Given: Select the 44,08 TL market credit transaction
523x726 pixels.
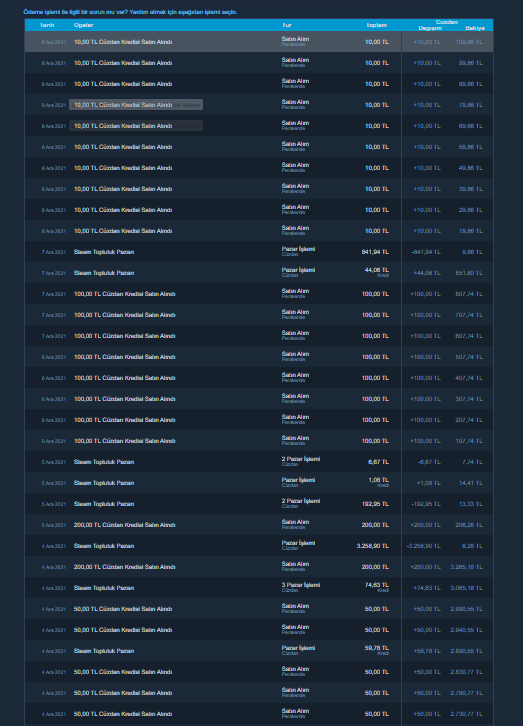Looking at the screenshot, I should point(259,273).
